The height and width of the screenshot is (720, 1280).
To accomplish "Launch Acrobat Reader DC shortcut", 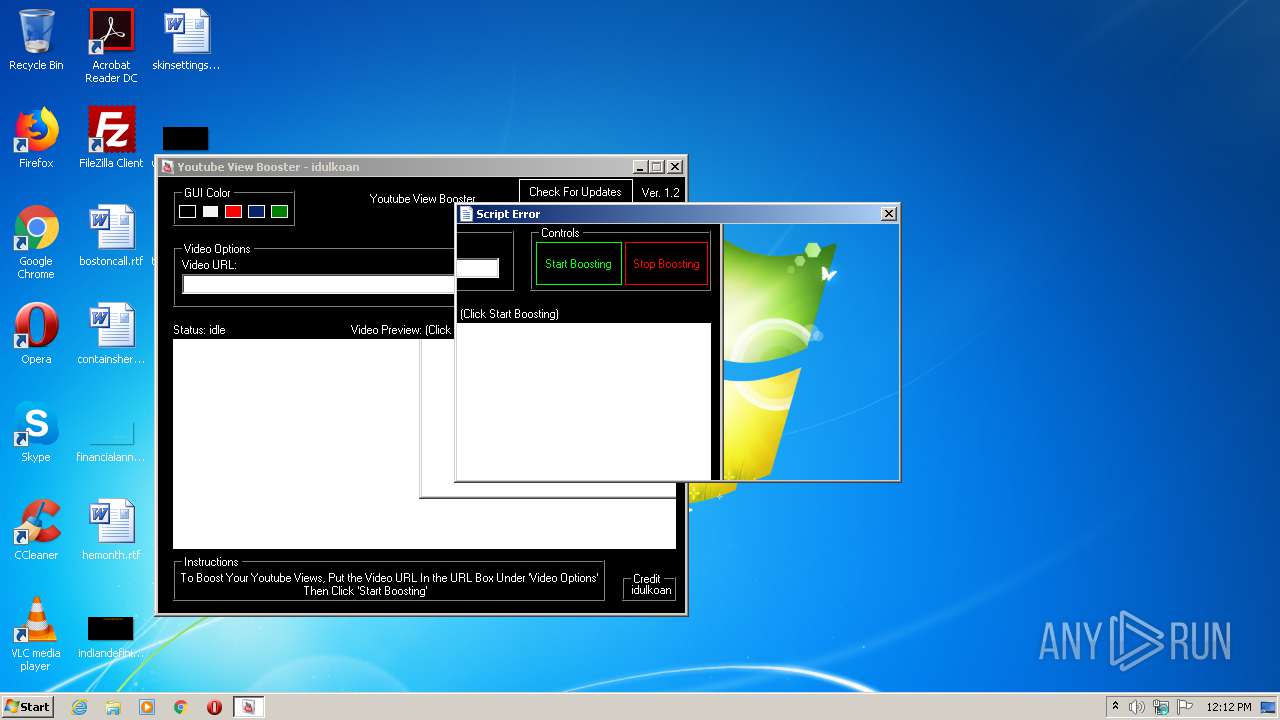I will click(111, 45).
